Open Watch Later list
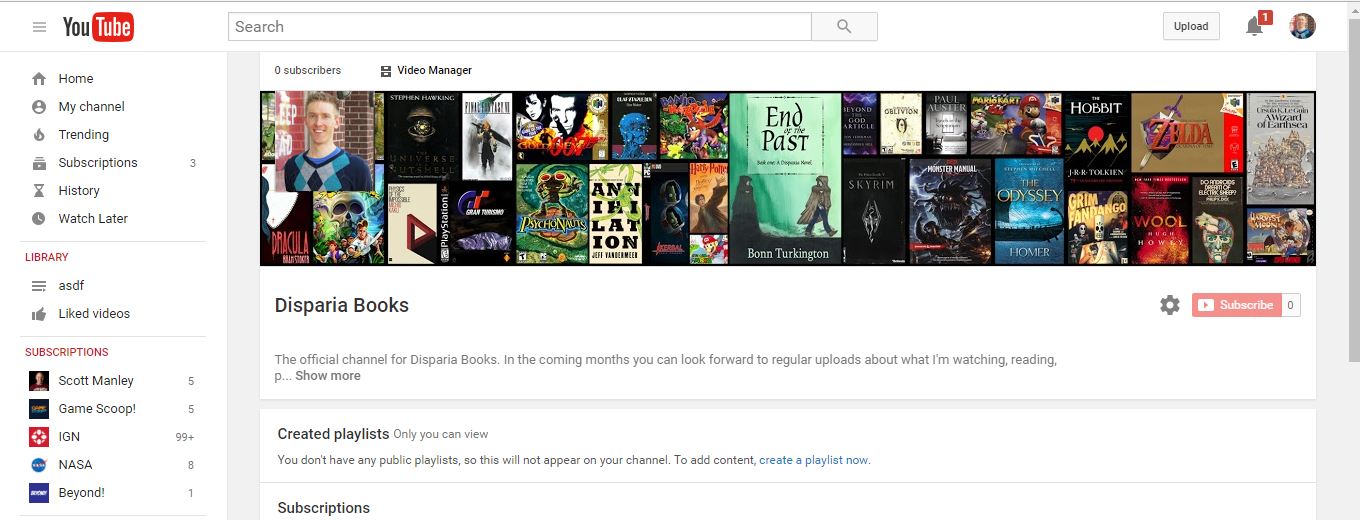Image resolution: width=1360 pixels, height=520 pixels. point(93,219)
